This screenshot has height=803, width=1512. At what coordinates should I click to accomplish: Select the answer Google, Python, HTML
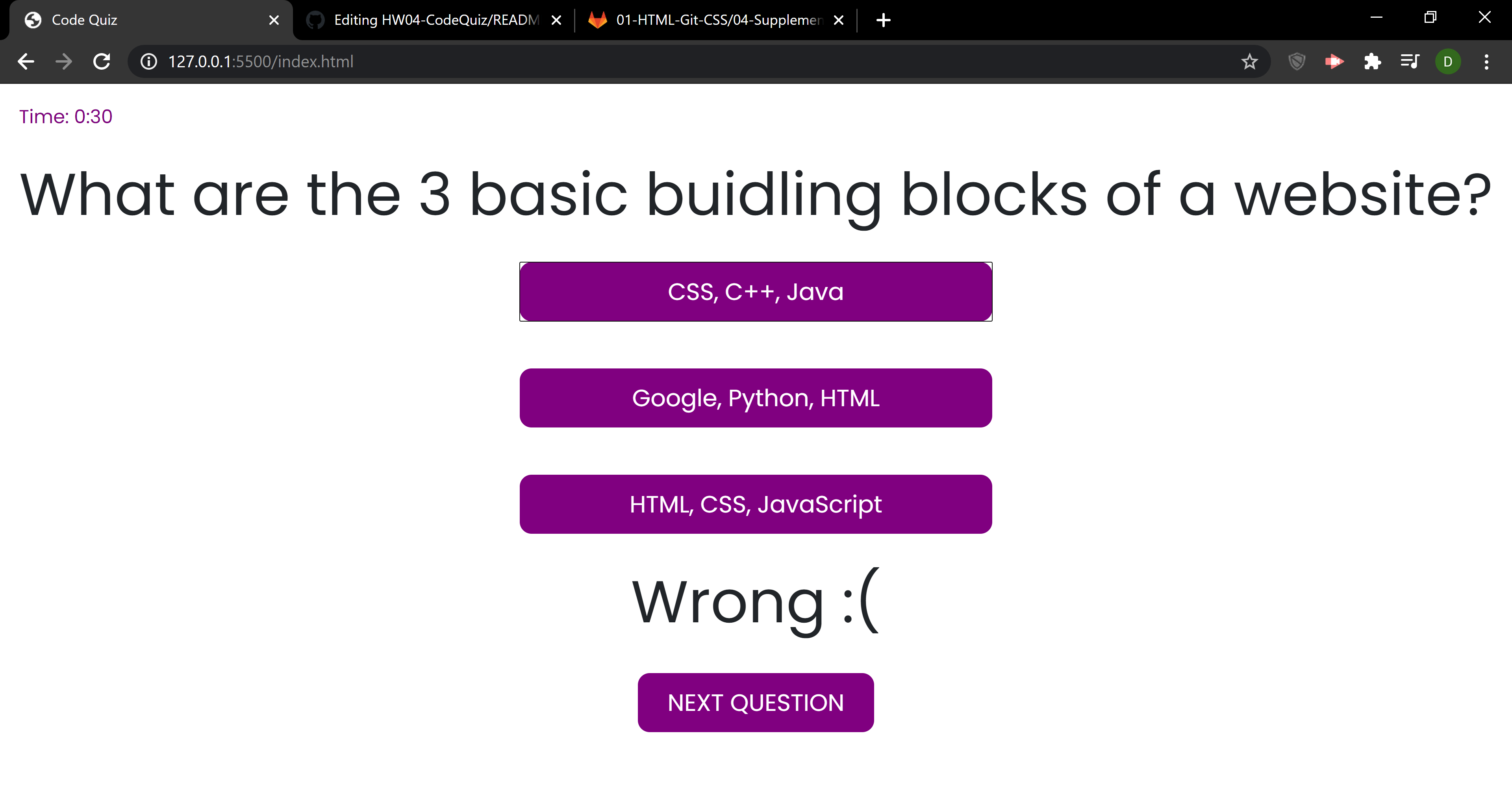pos(756,398)
